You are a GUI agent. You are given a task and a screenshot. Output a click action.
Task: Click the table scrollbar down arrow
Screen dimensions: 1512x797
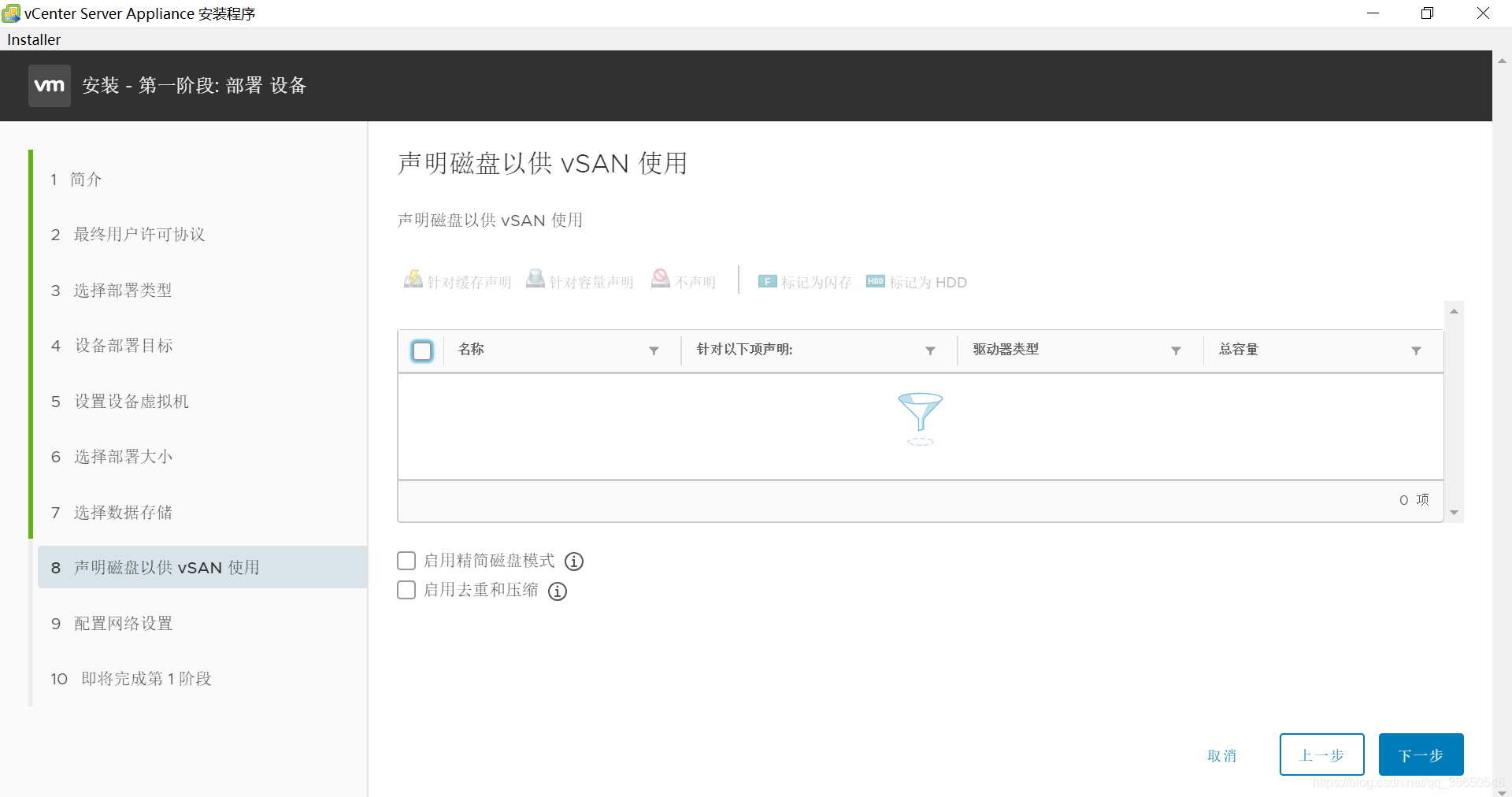(1454, 513)
